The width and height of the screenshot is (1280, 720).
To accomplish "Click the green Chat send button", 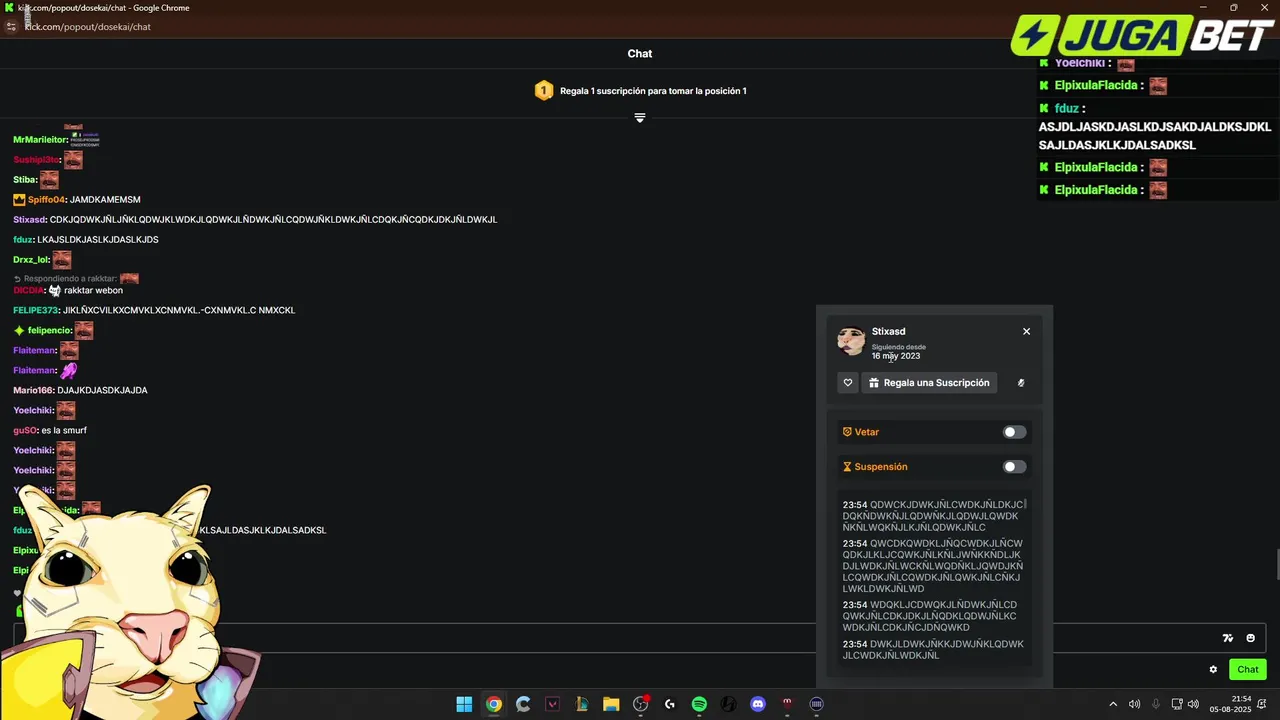I will [1248, 670].
